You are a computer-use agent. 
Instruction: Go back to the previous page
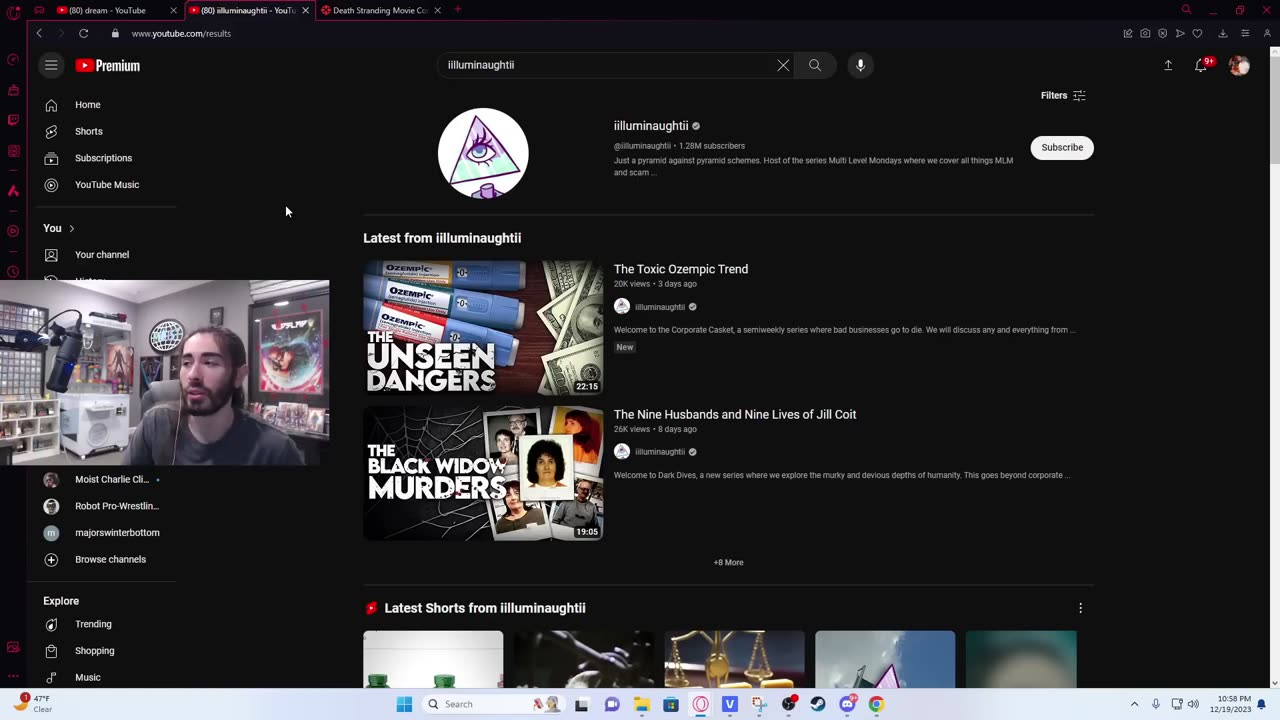tap(39, 33)
